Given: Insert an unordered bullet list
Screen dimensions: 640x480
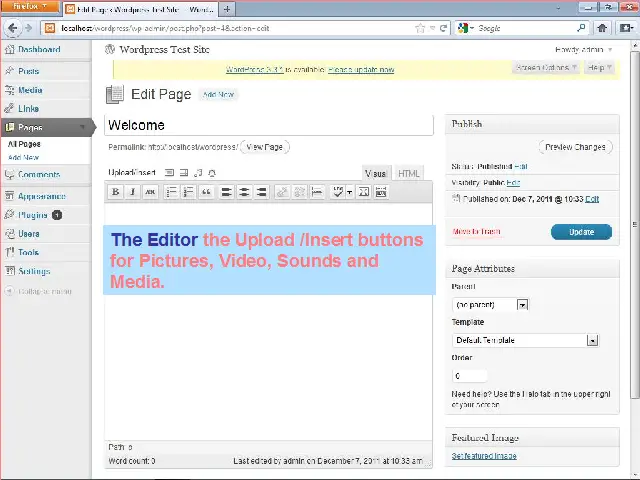Looking at the screenshot, I should [171, 192].
